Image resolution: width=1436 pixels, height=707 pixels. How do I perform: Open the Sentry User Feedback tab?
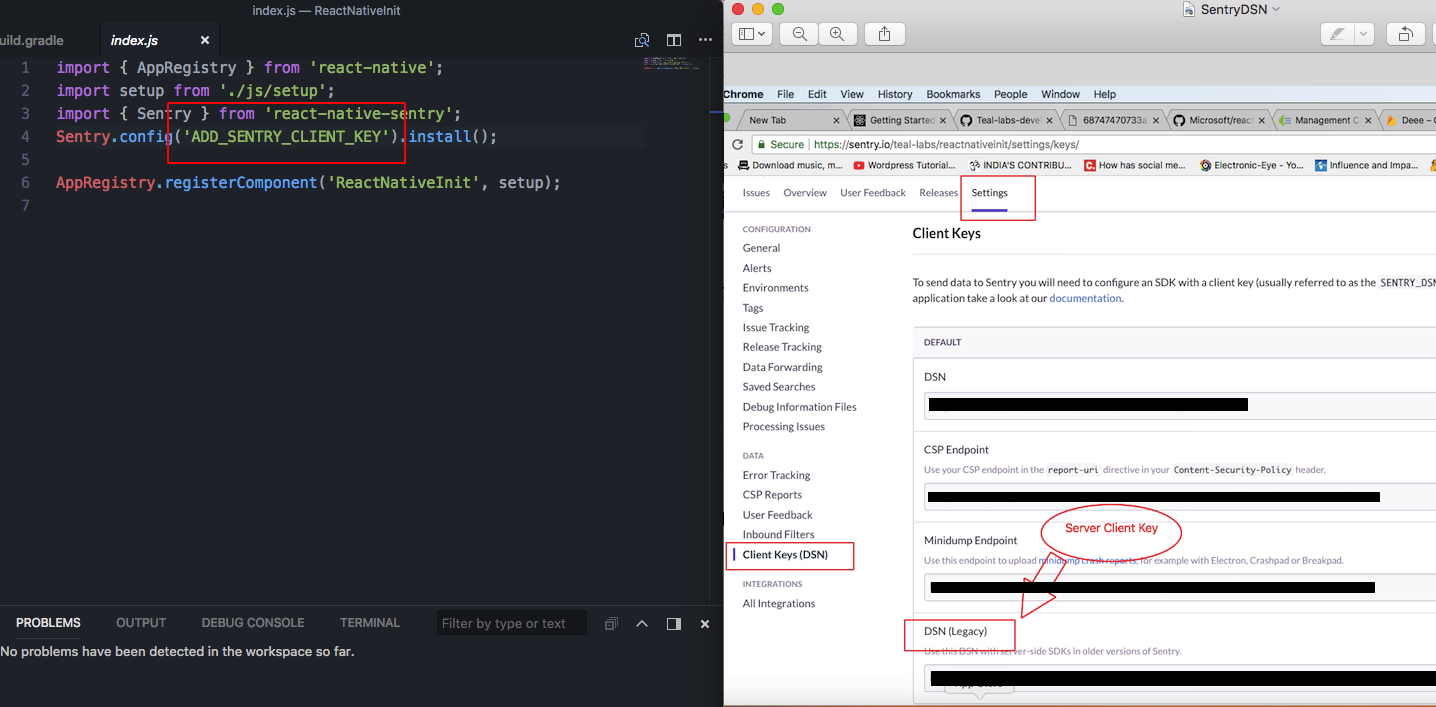pos(873,192)
